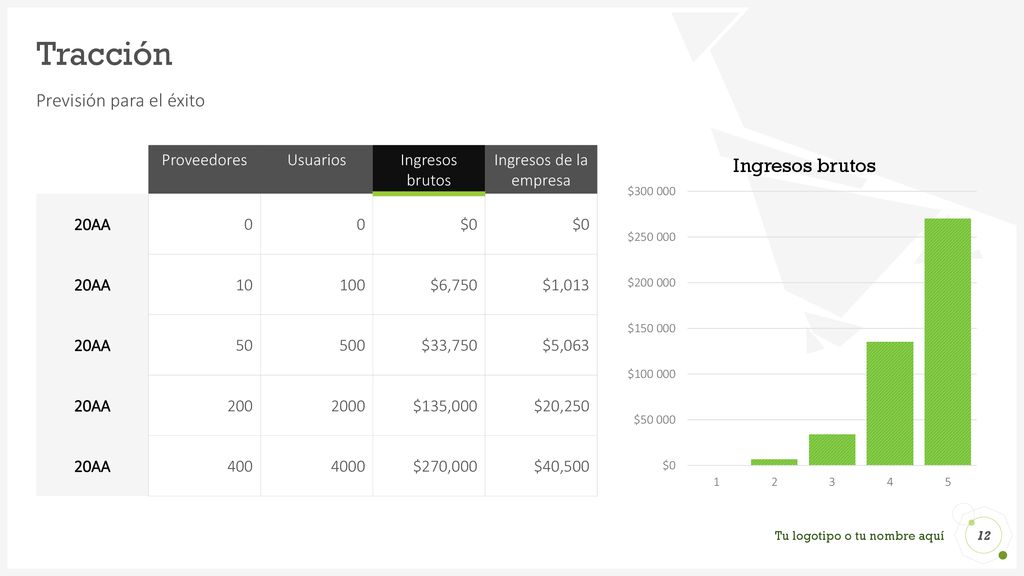Select the cell containing $5,063
The image size is (1024, 576).
pos(541,345)
